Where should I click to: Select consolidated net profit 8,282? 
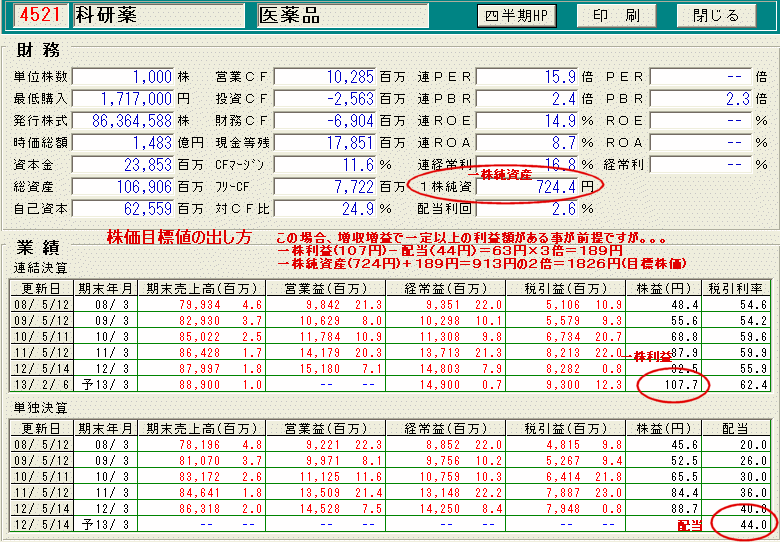tap(566, 368)
